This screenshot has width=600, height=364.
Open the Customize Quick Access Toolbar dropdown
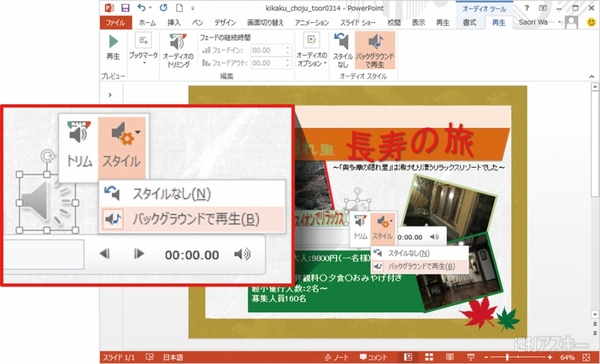click(x=192, y=8)
